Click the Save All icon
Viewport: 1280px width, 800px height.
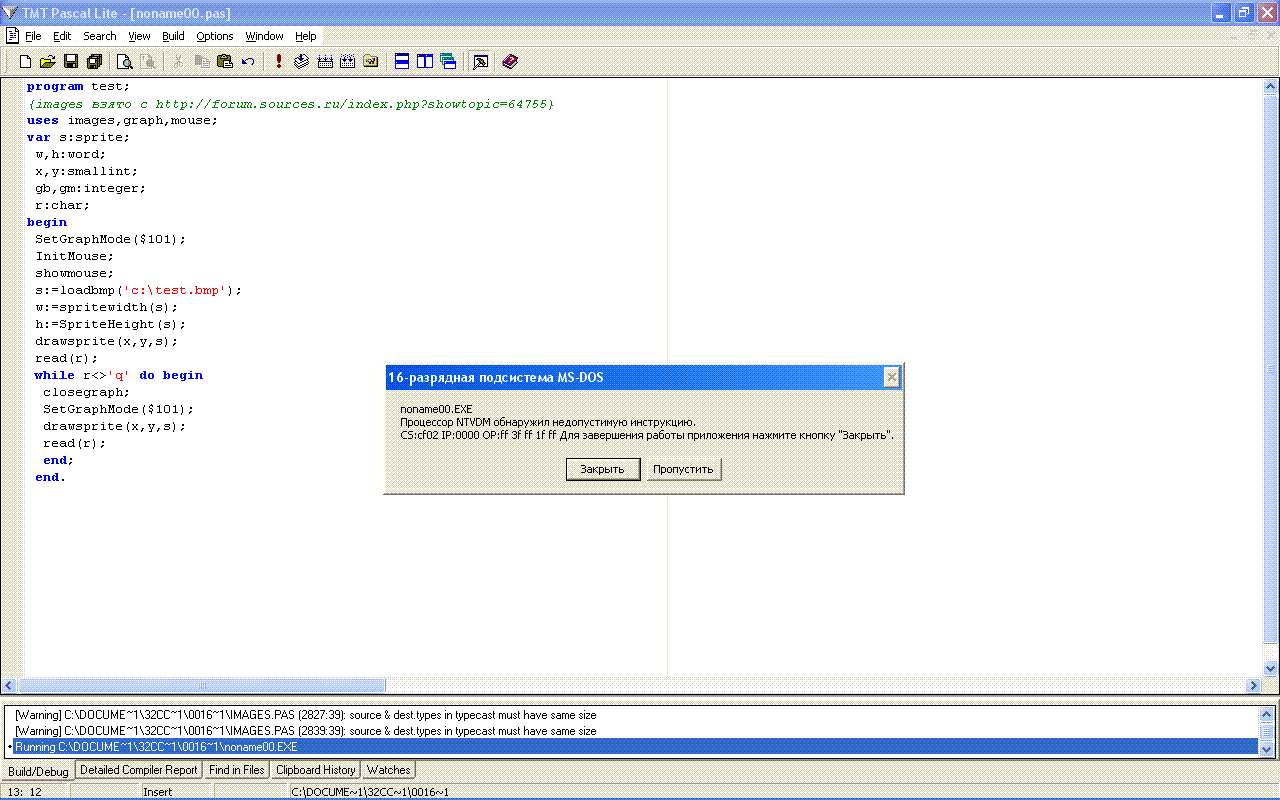(94, 62)
